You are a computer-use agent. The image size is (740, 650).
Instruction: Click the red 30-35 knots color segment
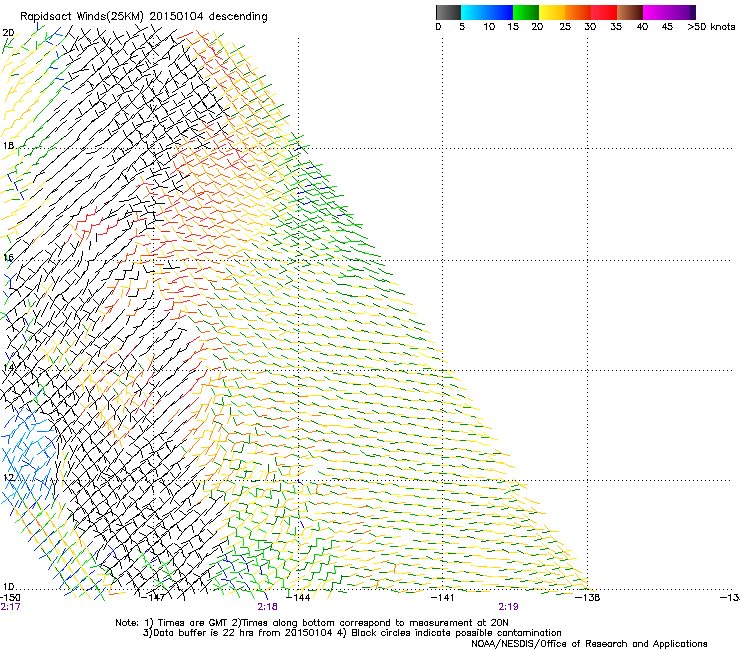point(604,12)
